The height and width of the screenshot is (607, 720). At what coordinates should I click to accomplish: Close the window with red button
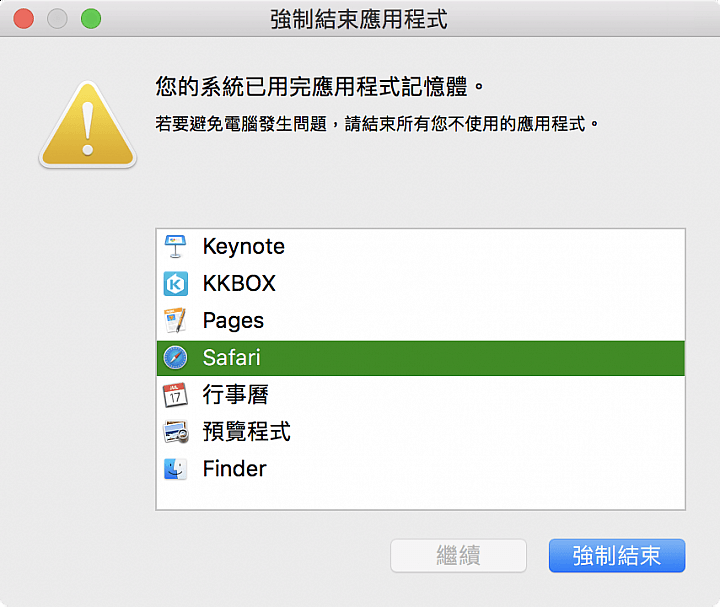tap(23, 19)
